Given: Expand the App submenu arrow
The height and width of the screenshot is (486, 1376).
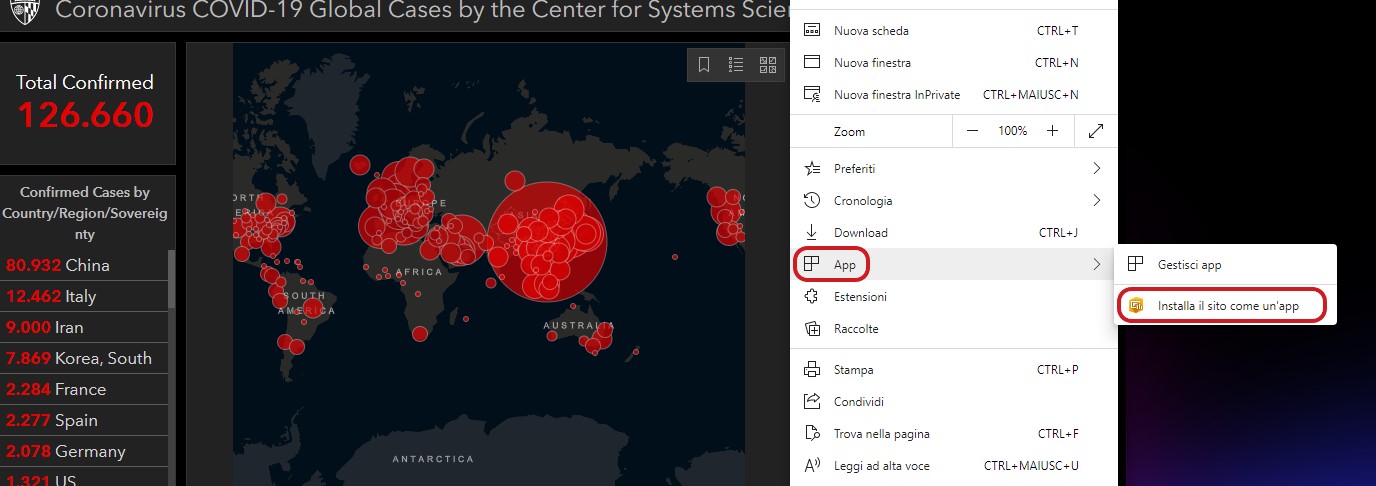Looking at the screenshot, I should click(x=1096, y=265).
